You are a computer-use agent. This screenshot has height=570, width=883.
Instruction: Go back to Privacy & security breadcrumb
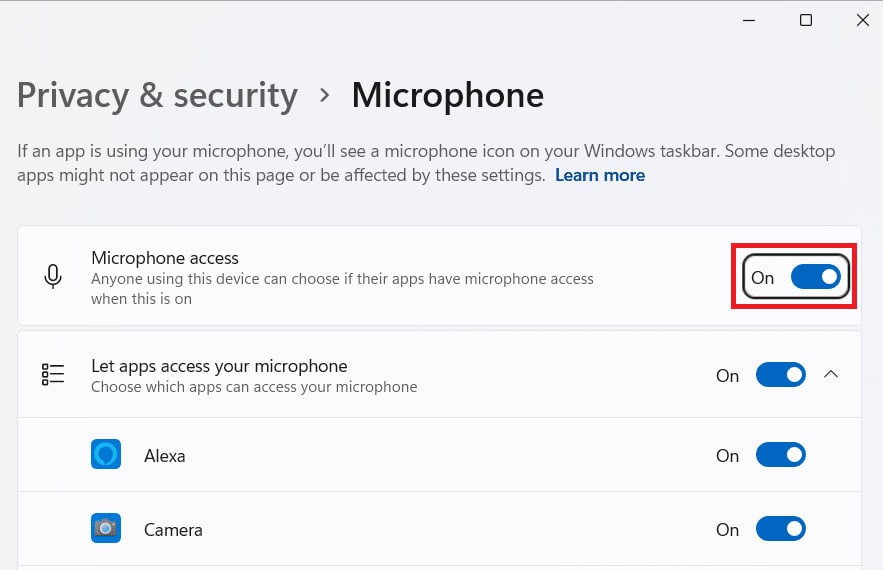[157, 96]
